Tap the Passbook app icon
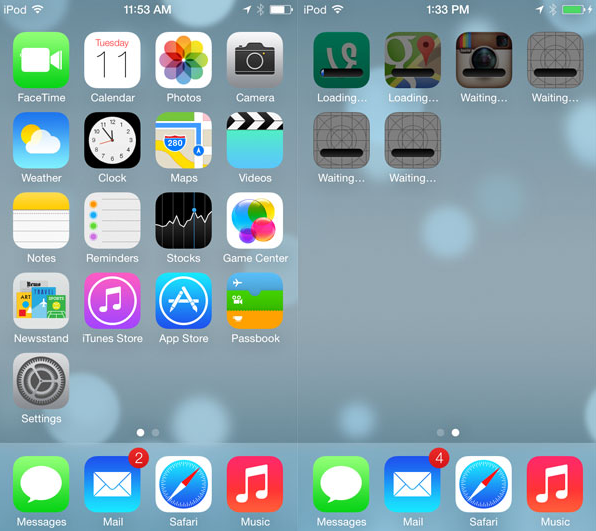This screenshot has width=596, height=531. click(x=255, y=301)
